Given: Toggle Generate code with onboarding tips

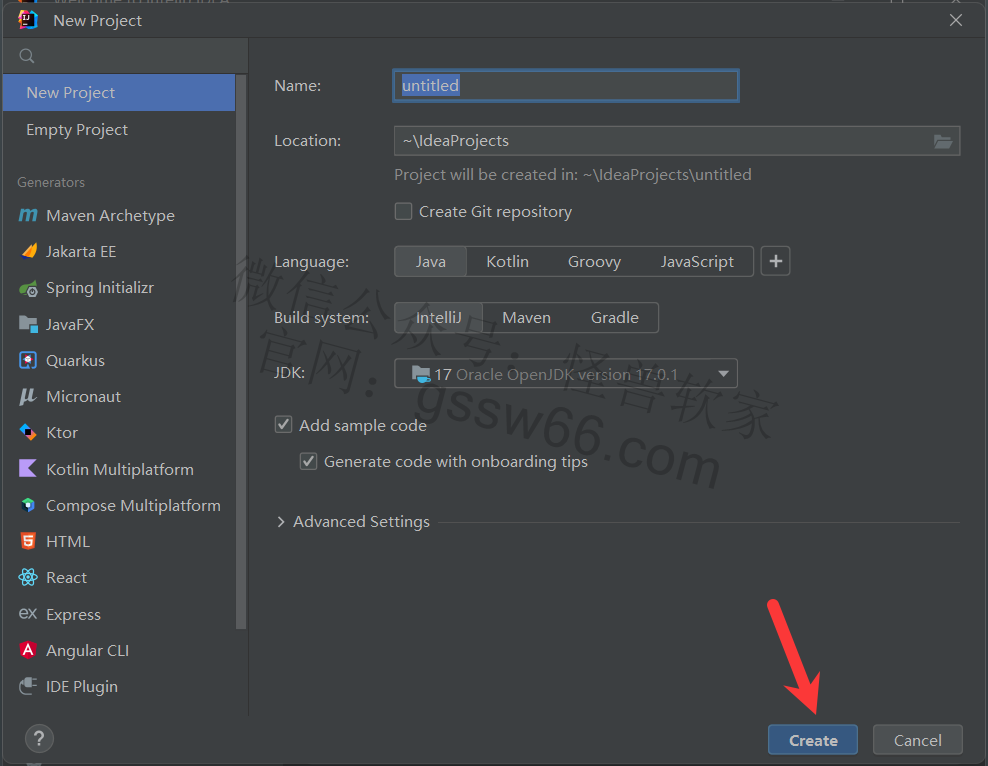Looking at the screenshot, I should (308, 461).
